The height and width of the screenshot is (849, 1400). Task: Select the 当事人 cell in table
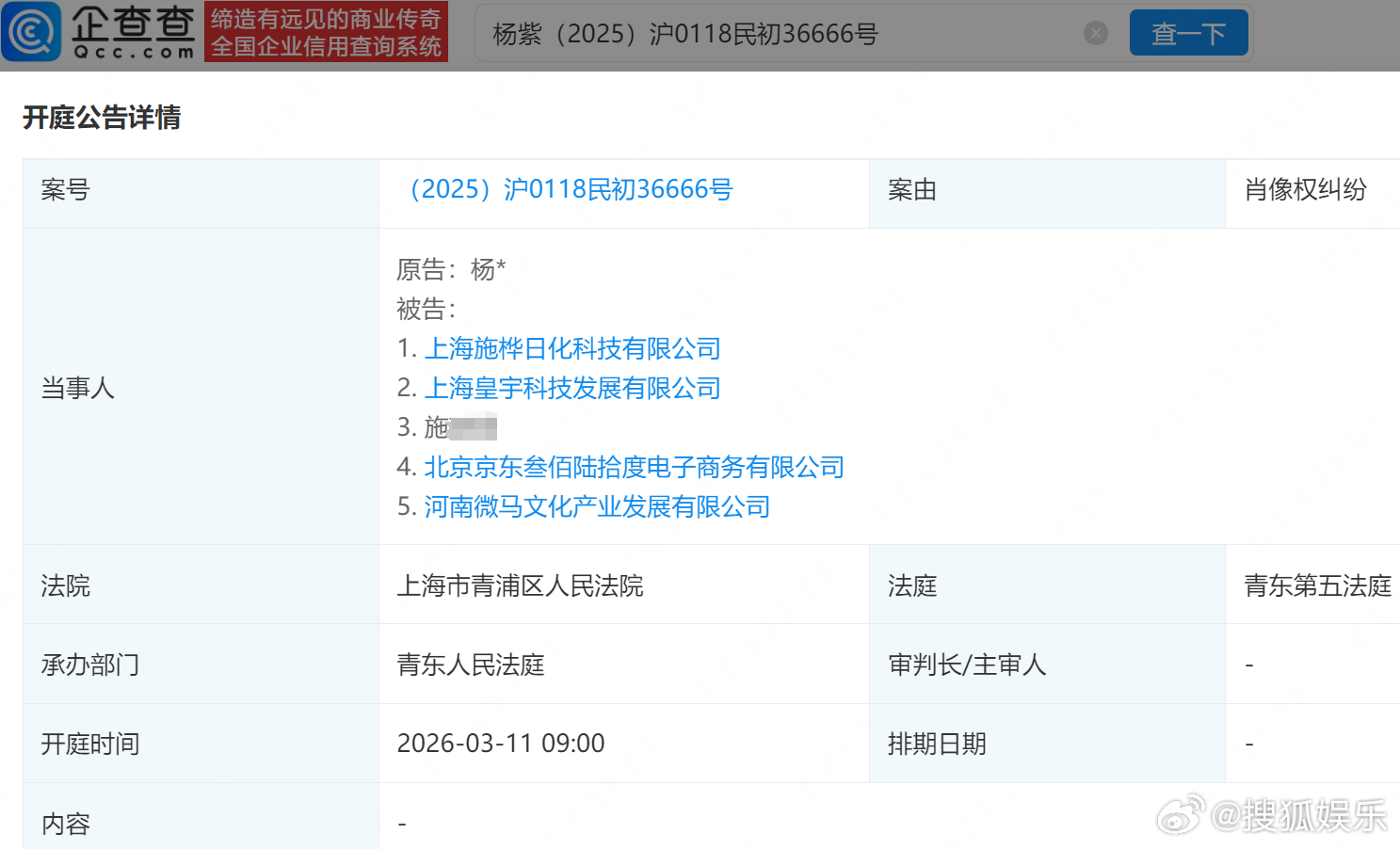78,388
